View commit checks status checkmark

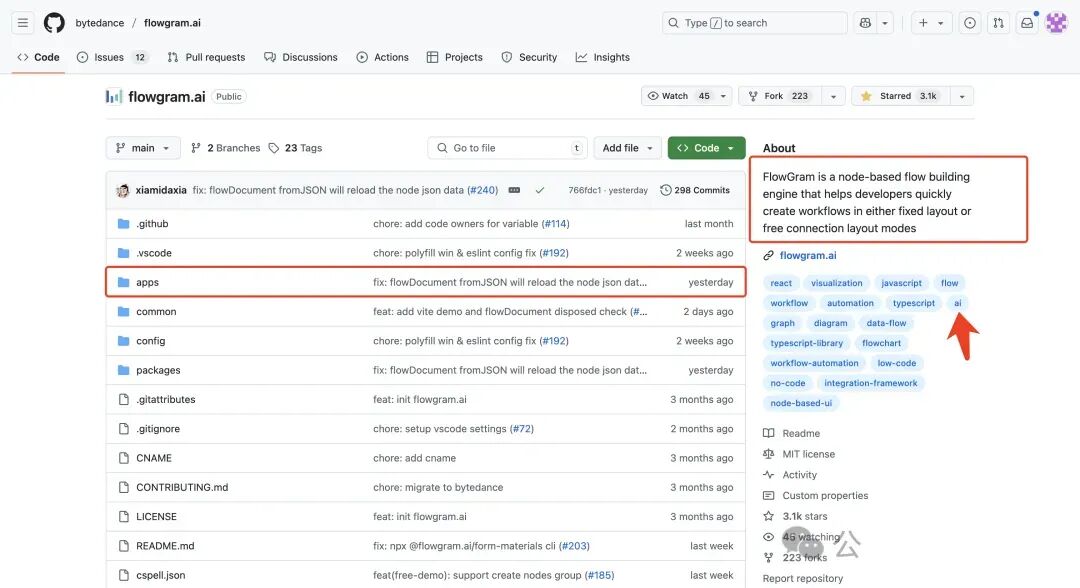click(x=540, y=190)
